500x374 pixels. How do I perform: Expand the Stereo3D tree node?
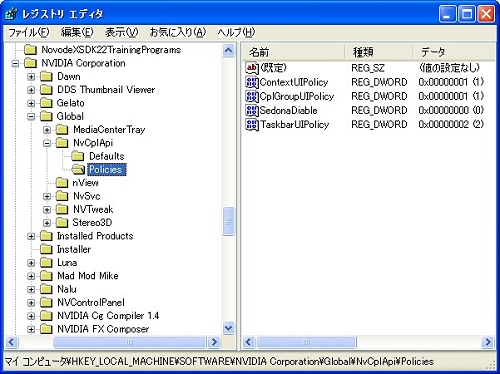(47, 223)
